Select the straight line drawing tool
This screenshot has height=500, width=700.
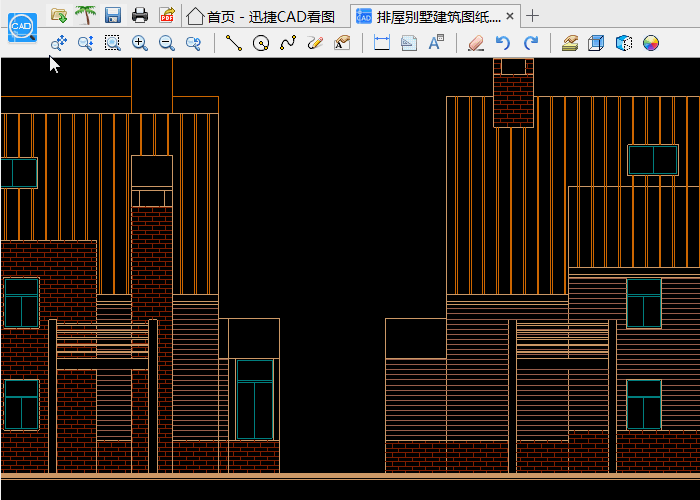234,43
